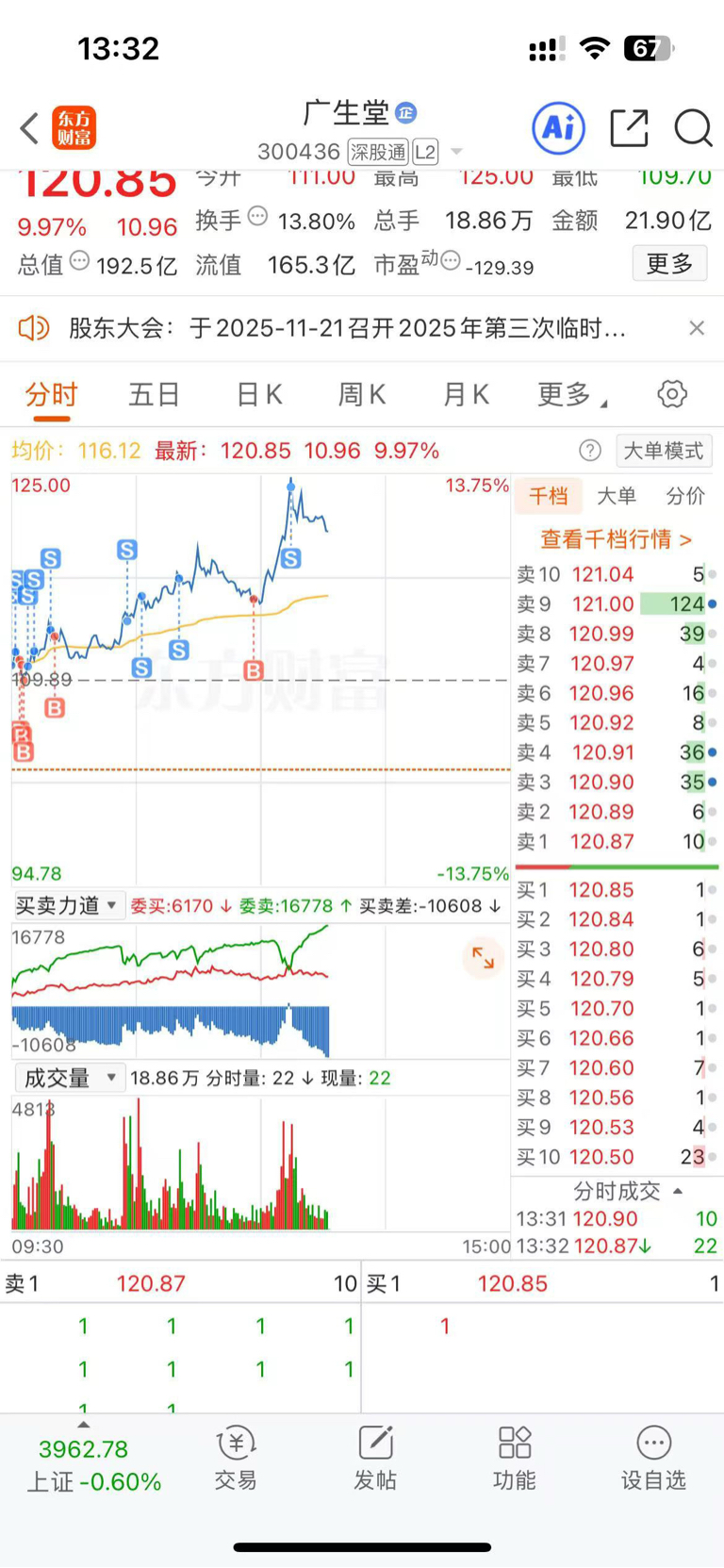Image resolution: width=724 pixels, height=1568 pixels.
Task: Tap the share export icon
Action: click(x=629, y=128)
